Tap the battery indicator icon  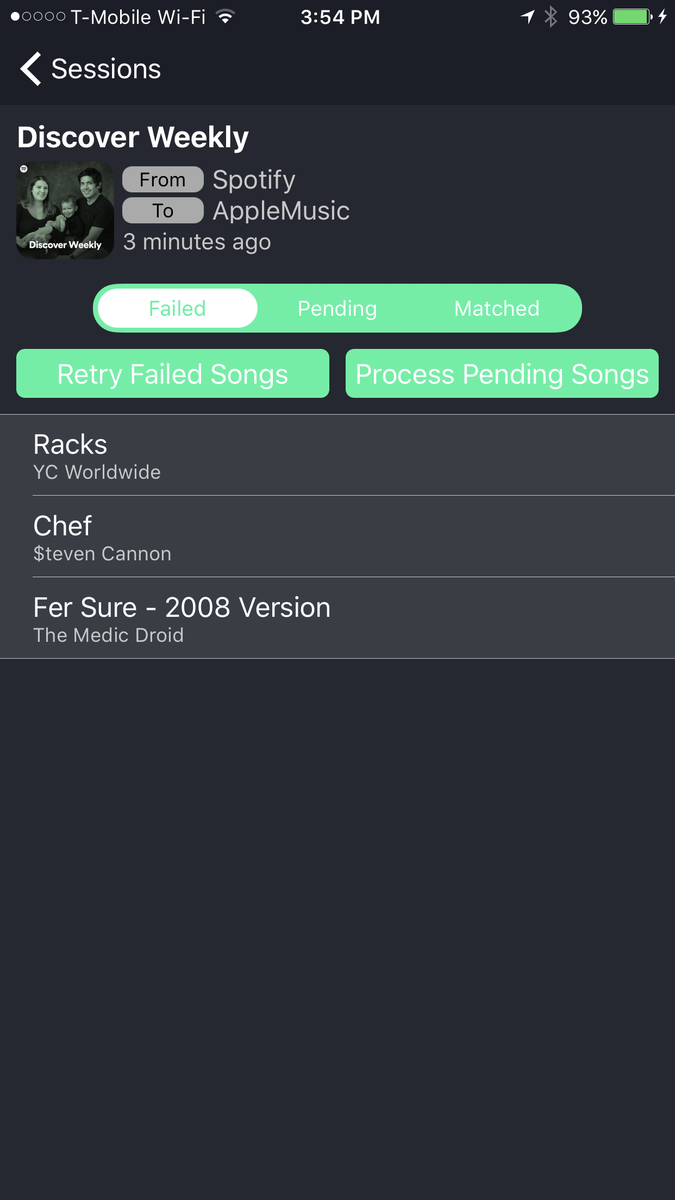coord(631,17)
